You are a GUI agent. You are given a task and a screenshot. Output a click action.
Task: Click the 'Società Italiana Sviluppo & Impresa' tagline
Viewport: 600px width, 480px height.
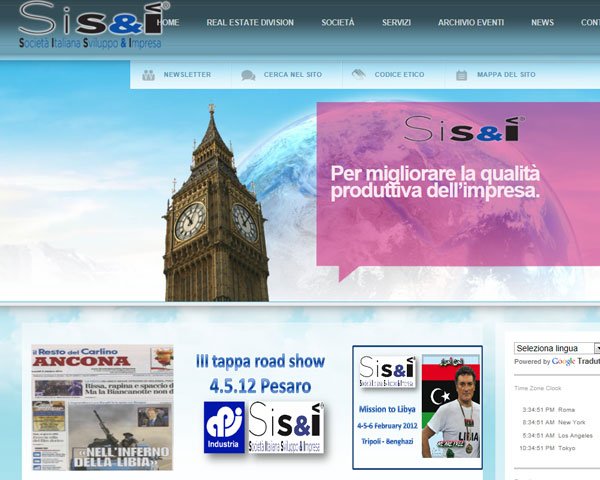90,43
